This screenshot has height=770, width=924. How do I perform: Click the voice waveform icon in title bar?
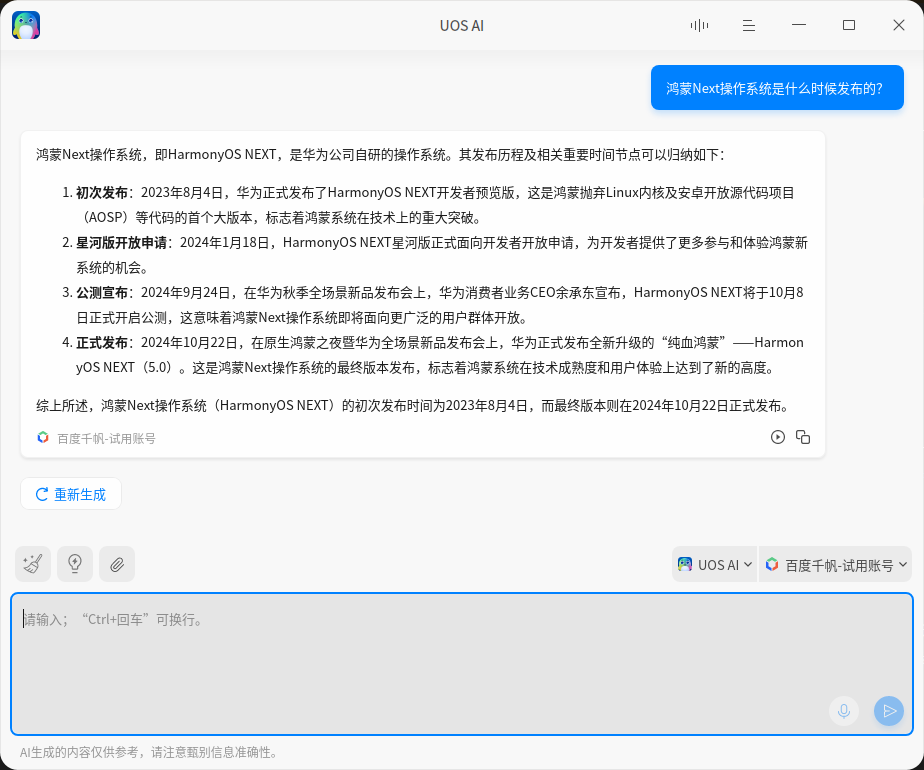click(698, 25)
